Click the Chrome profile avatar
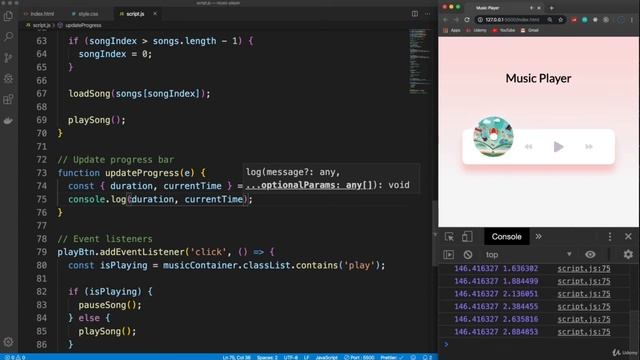The height and width of the screenshot is (360, 640). (620, 20)
